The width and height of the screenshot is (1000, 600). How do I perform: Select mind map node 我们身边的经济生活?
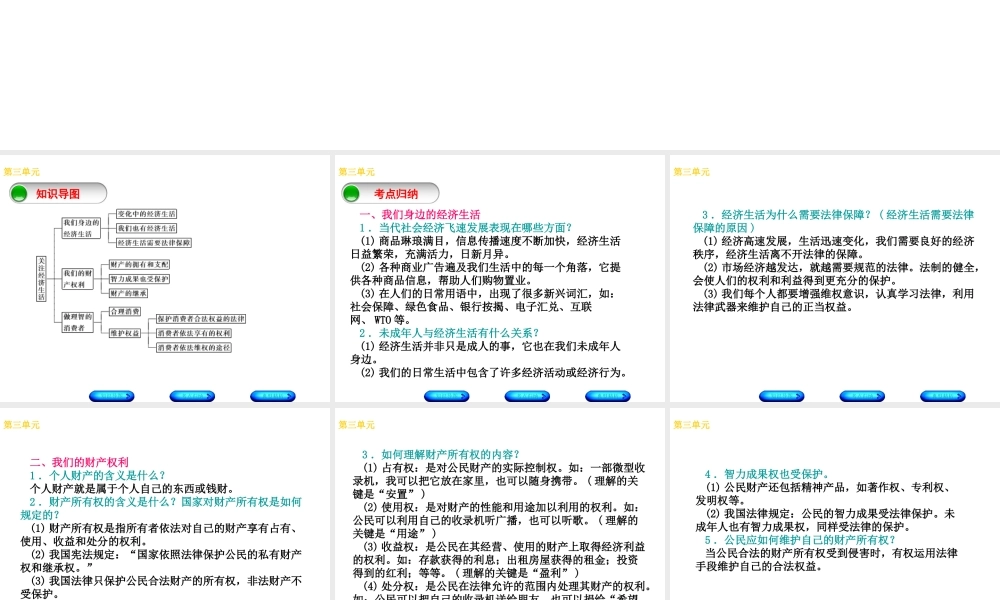coord(81,228)
